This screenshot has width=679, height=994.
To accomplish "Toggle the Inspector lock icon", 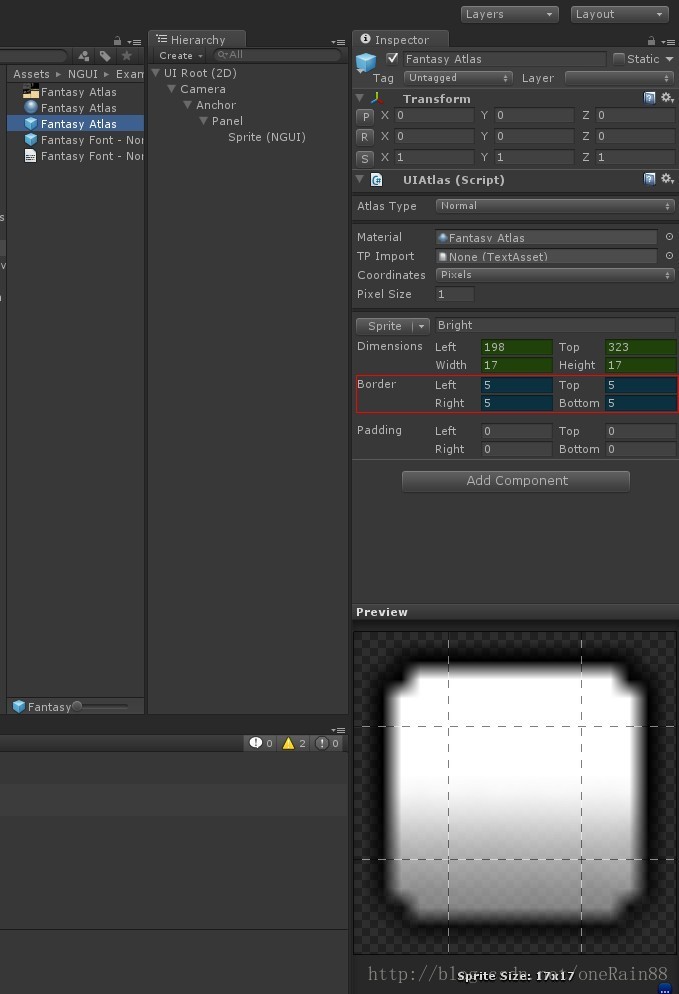I will click(x=651, y=41).
